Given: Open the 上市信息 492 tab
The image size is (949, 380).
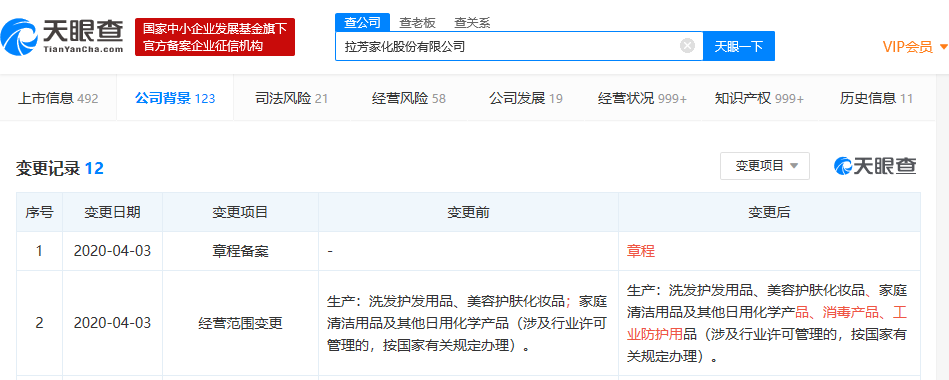Looking at the screenshot, I should (x=58, y=98).
